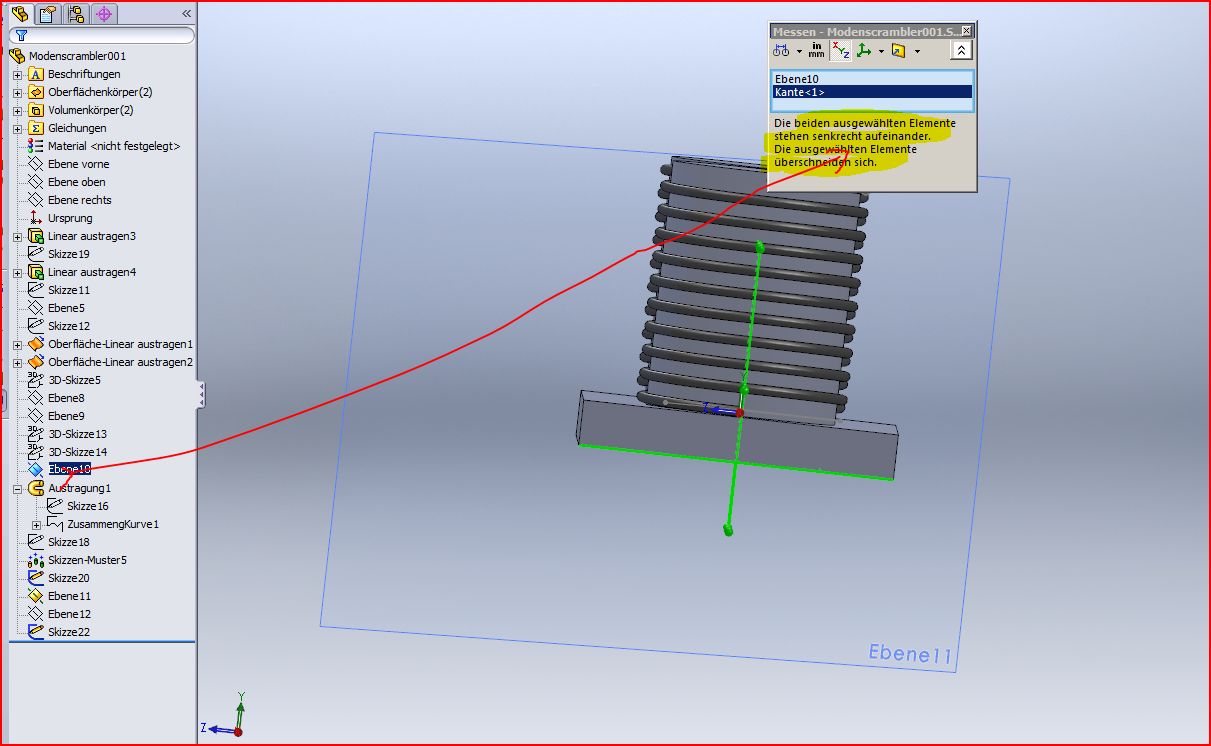Select Skizze19 sketch
The image size is (1211, 746).
[68, 254]
